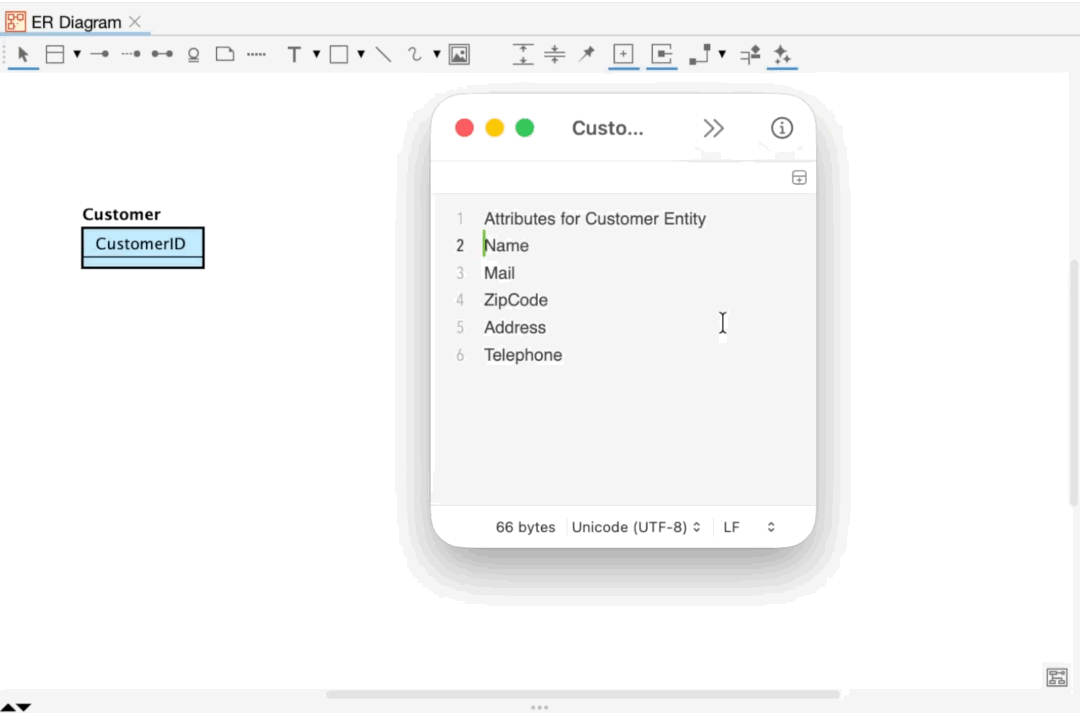Toggle the sparkle auto-layout tool
1080x713 pixels.
782,55
